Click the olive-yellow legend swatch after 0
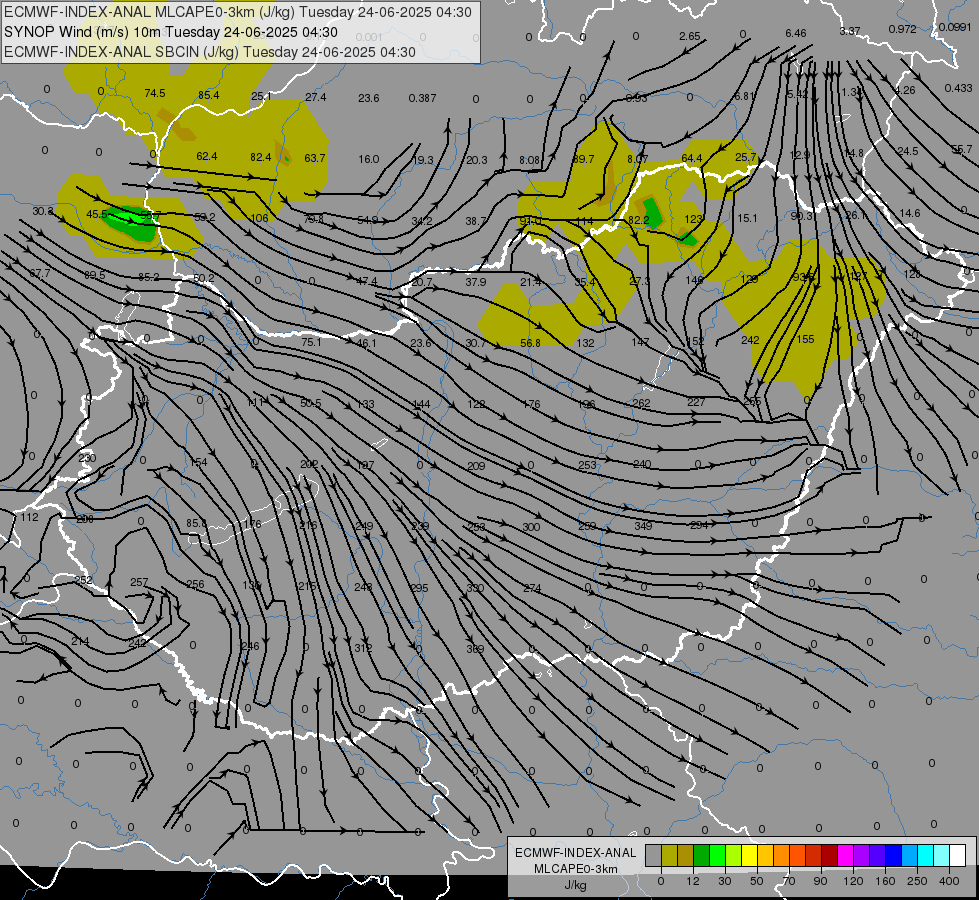Image resolution: width=979 pixels, height=900 pixels. tap(669, 855)
